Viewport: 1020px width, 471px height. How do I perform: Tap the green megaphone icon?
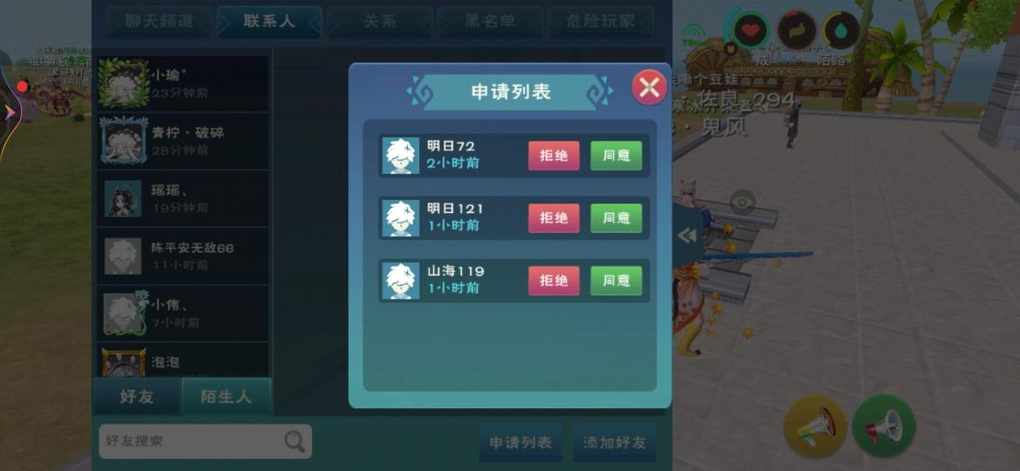883,426
